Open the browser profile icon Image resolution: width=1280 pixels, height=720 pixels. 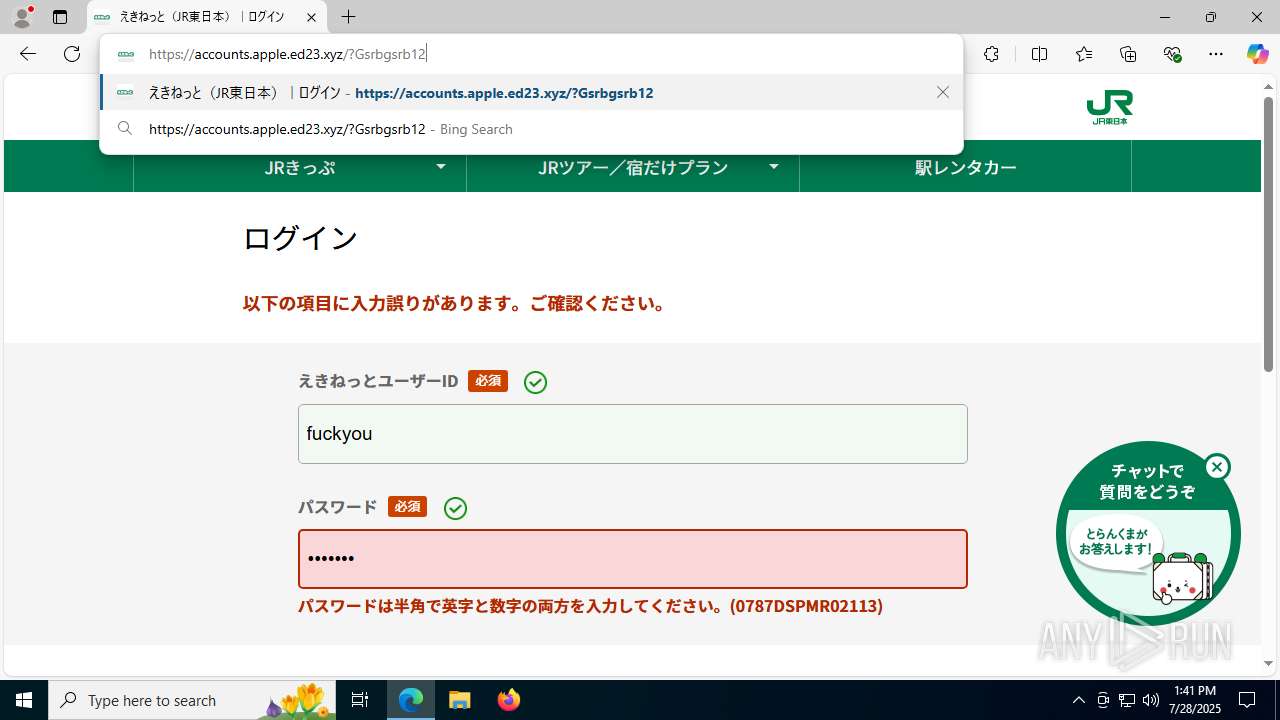[x=22, y=17]
